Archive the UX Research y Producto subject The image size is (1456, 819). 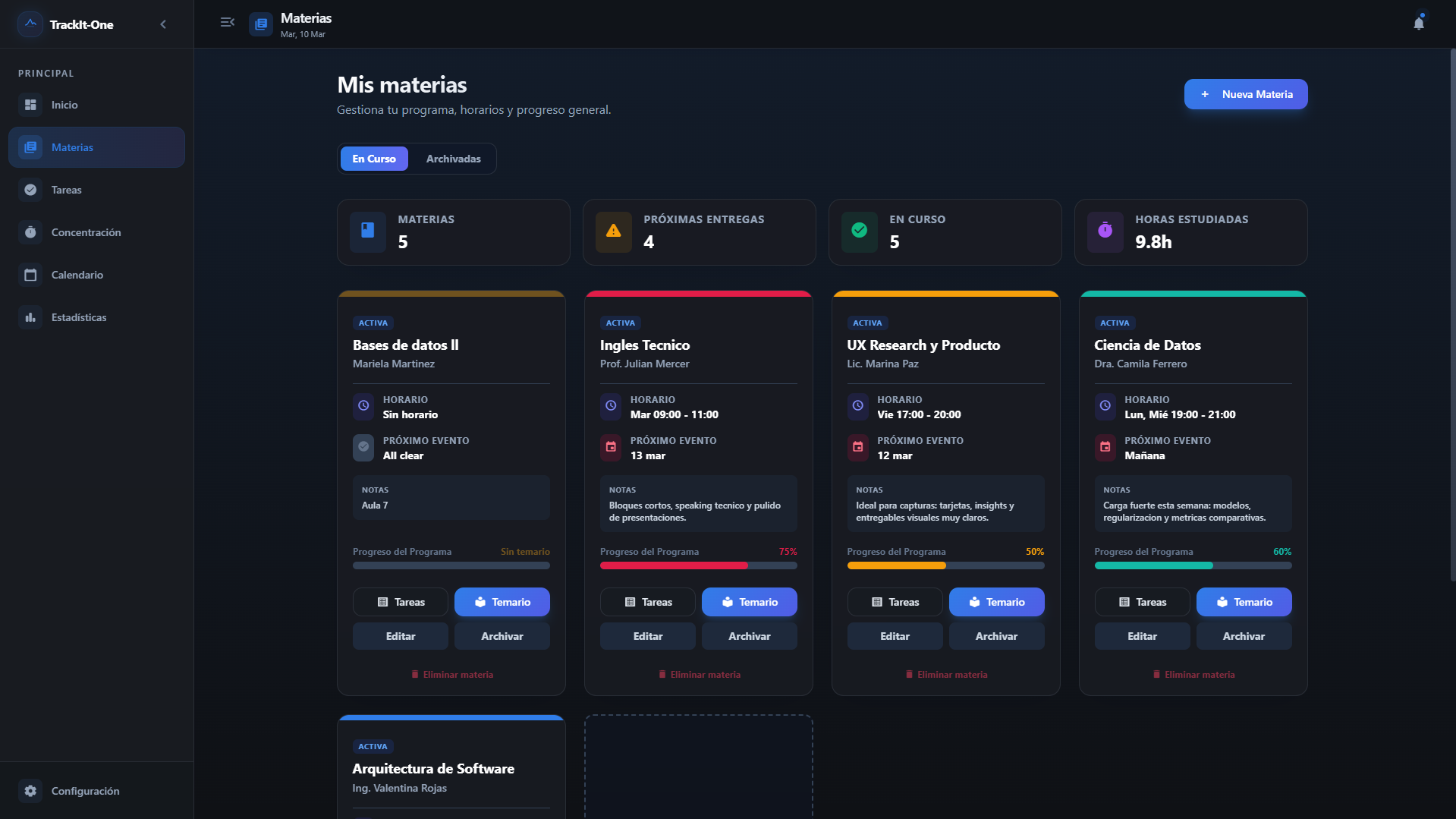point(997,636)
